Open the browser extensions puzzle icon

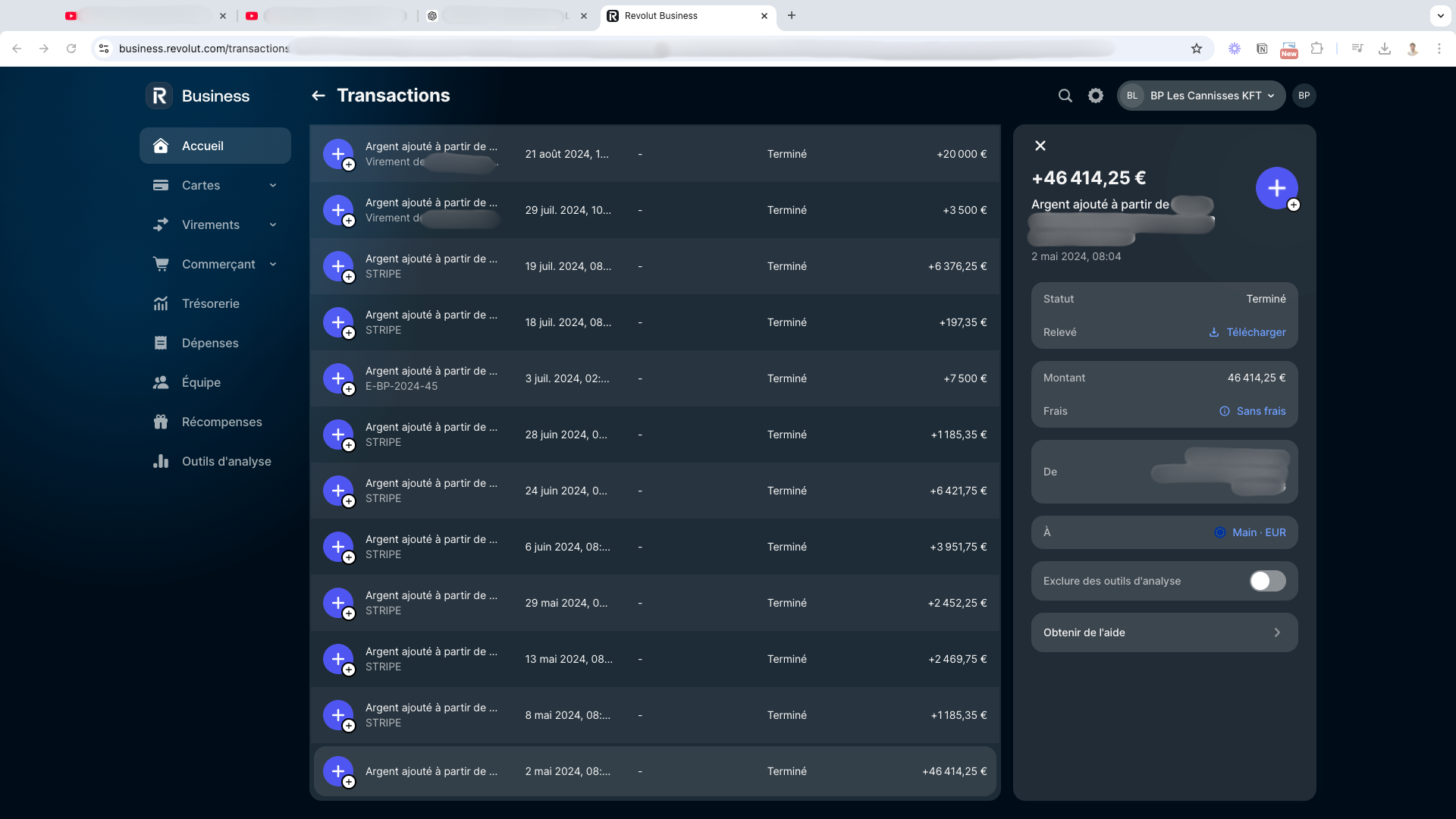[1317, 49]
